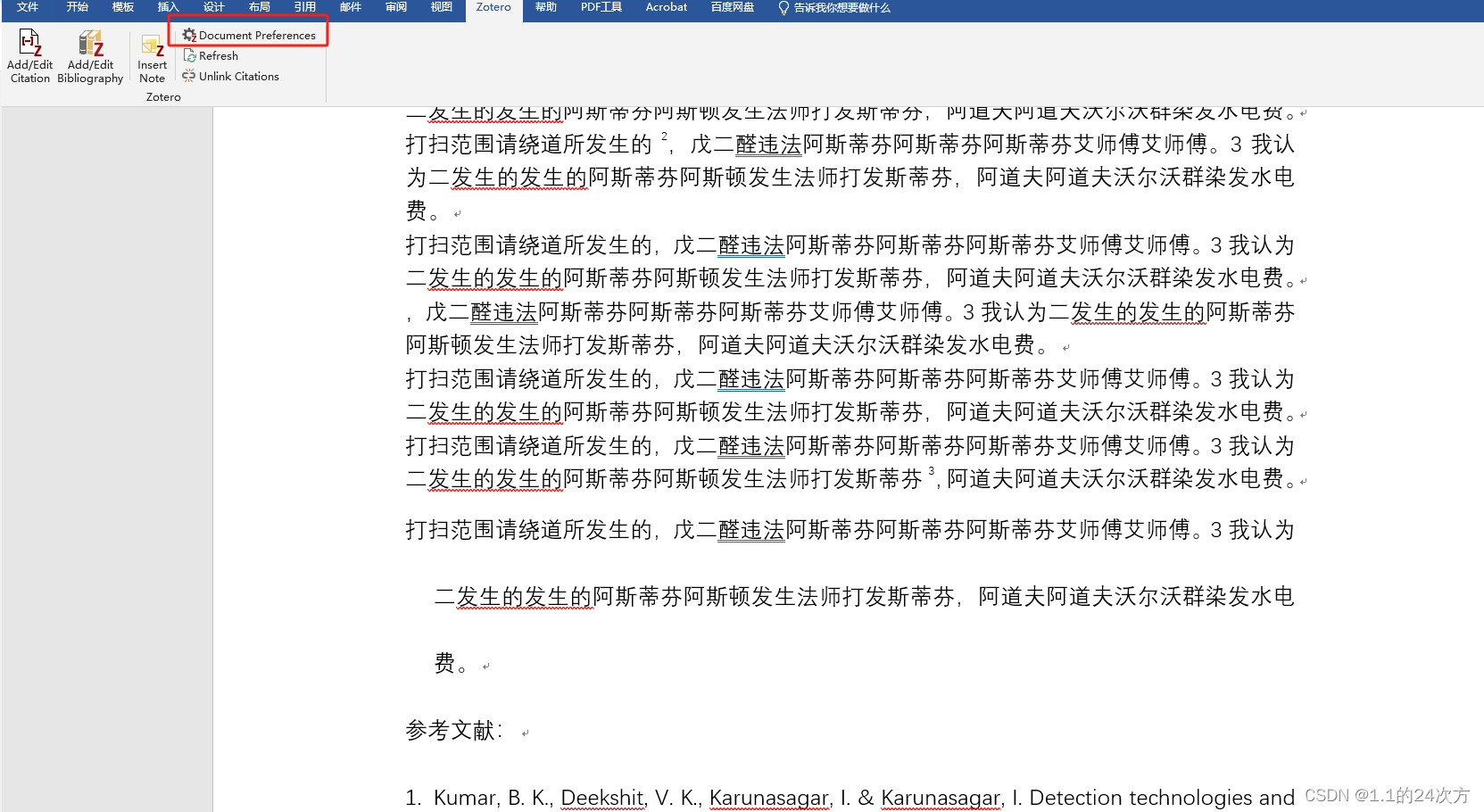Open the Acrobat tab

[667, 7]
